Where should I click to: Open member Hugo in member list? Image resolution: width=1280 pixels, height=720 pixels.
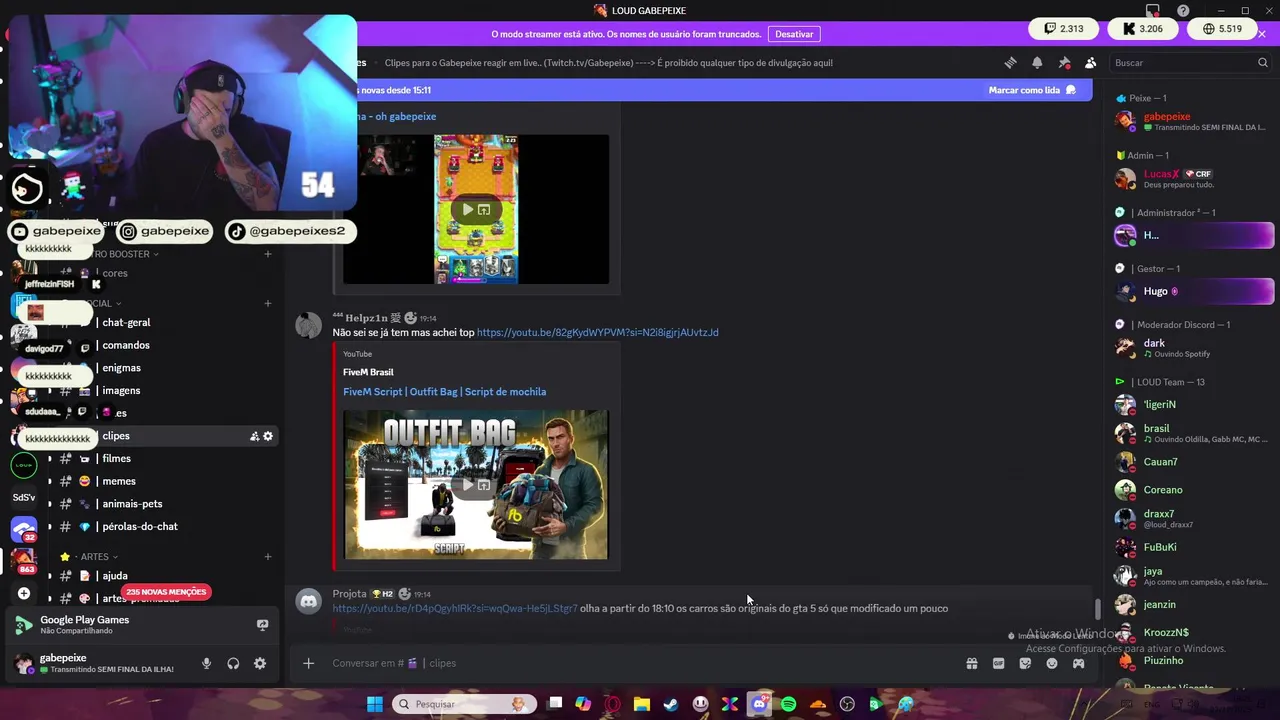click(1194, 291)
